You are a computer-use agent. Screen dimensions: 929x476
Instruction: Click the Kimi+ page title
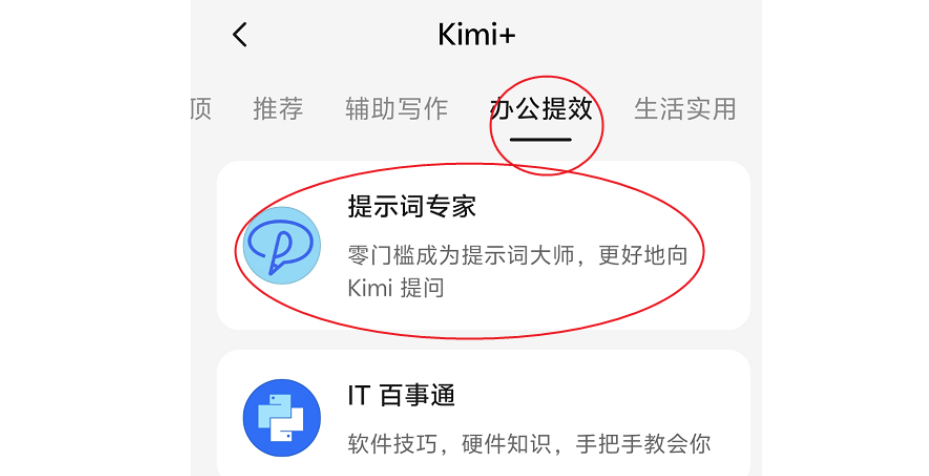pyautogui.click(x=477, y=35)
